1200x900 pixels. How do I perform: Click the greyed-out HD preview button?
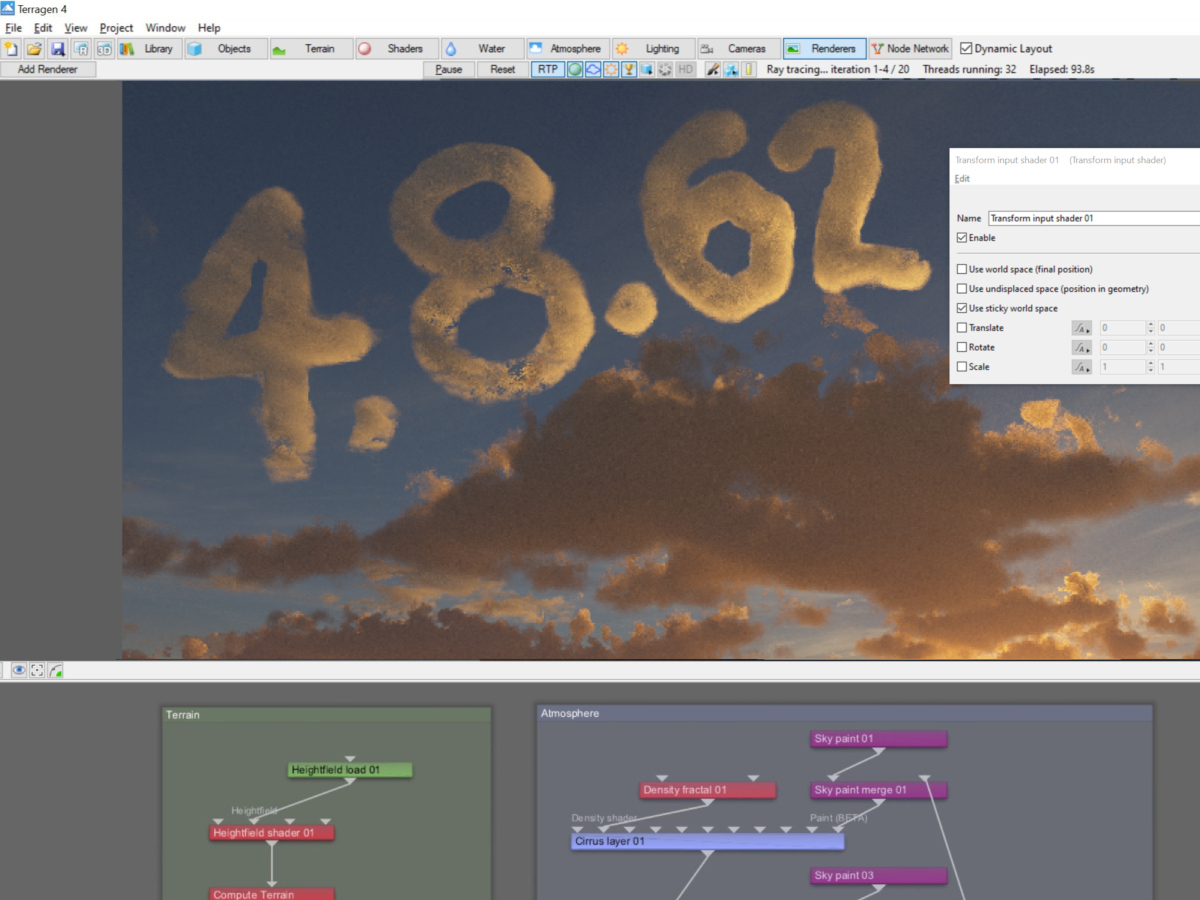(685, 69)
